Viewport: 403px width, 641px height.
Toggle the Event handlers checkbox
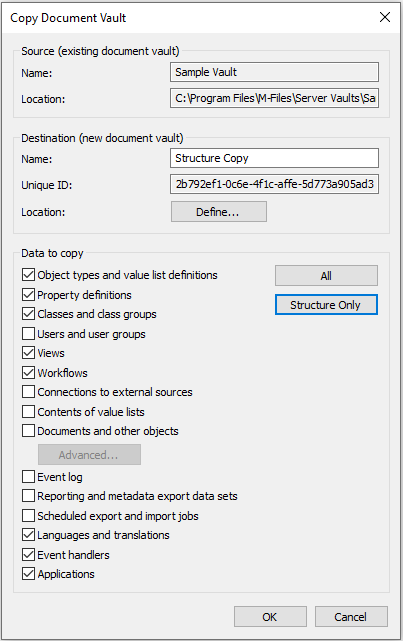(x=28, y=554)
